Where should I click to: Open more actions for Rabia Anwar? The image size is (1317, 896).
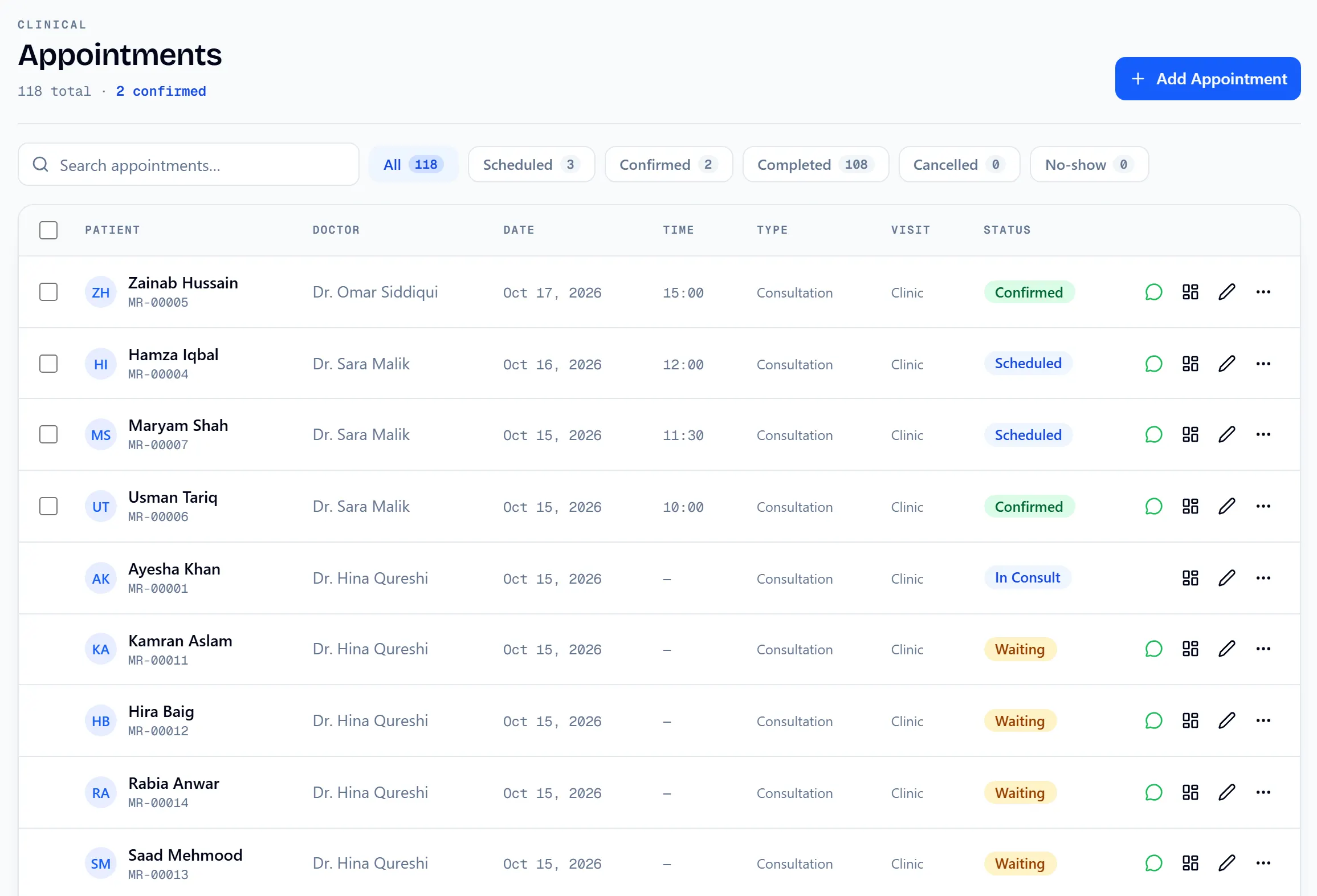1263,792
